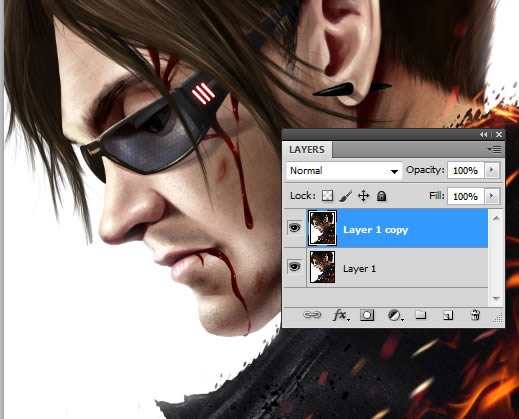Image resolution: width=519 pixels, height=419 pixels.
Task: Toggle lock position
Action: [363, 196]
